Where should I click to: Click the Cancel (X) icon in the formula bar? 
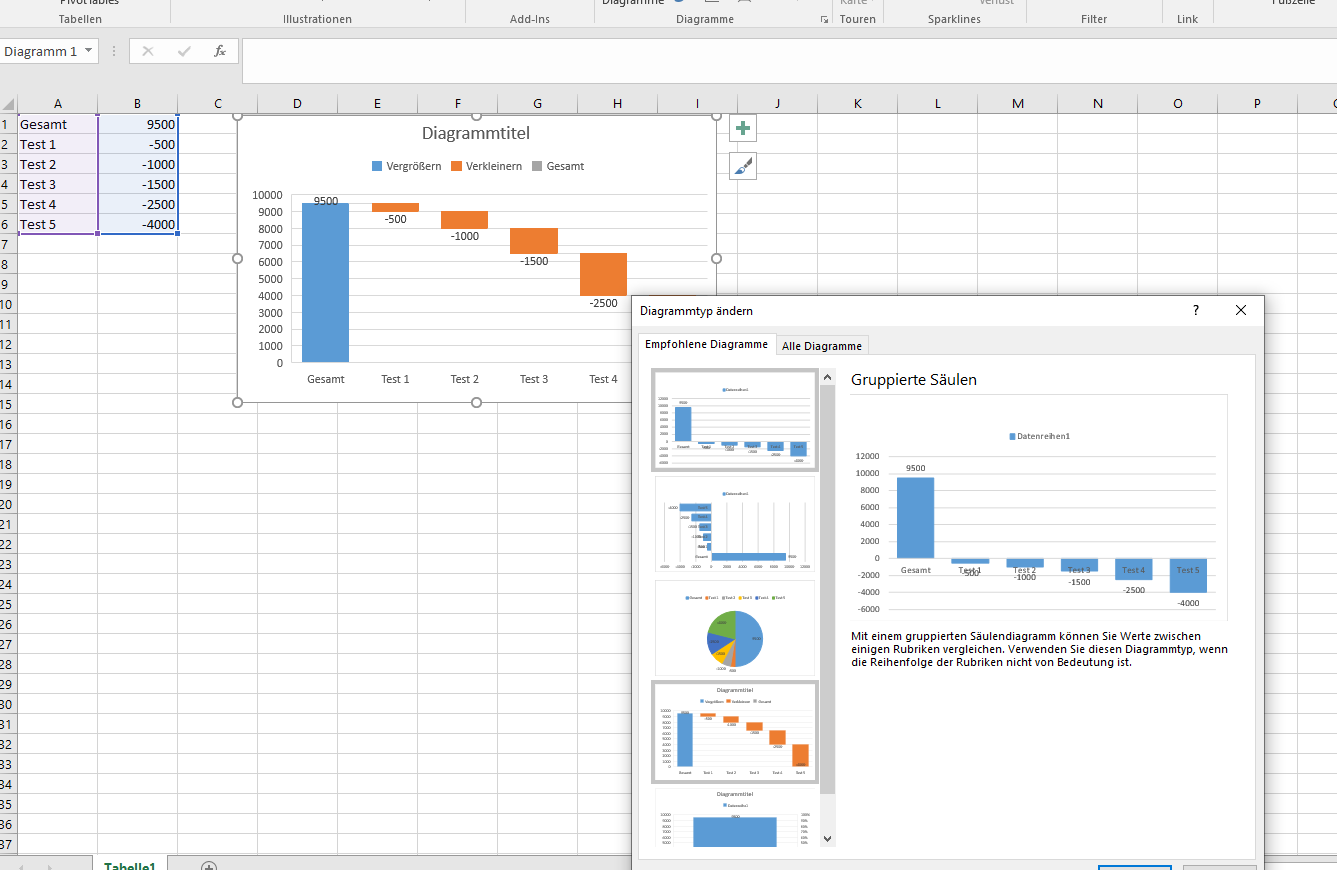click(148, 51)
